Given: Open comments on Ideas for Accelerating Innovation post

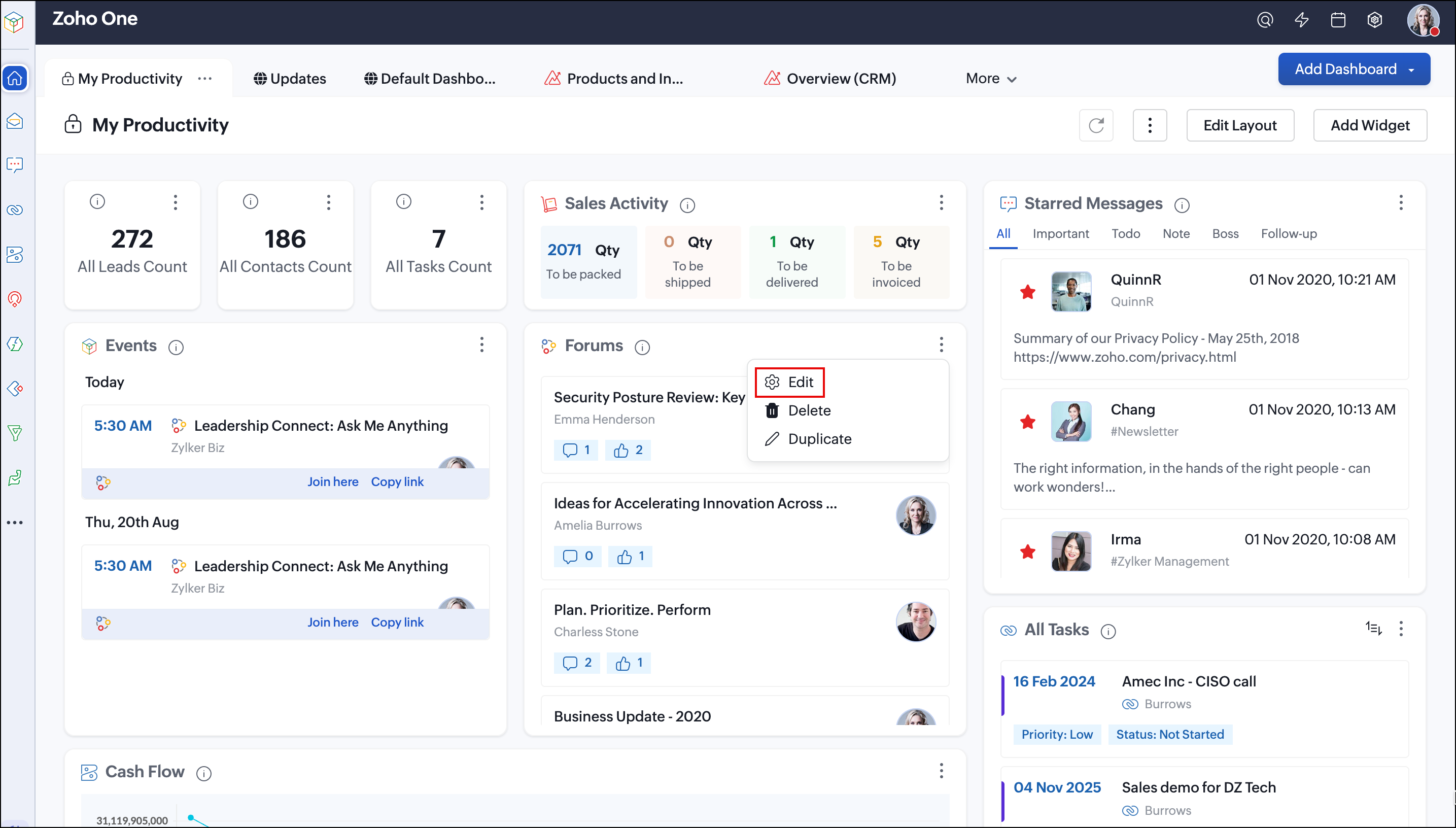Looking at the screenshot, I should click(x=577, y=556).
